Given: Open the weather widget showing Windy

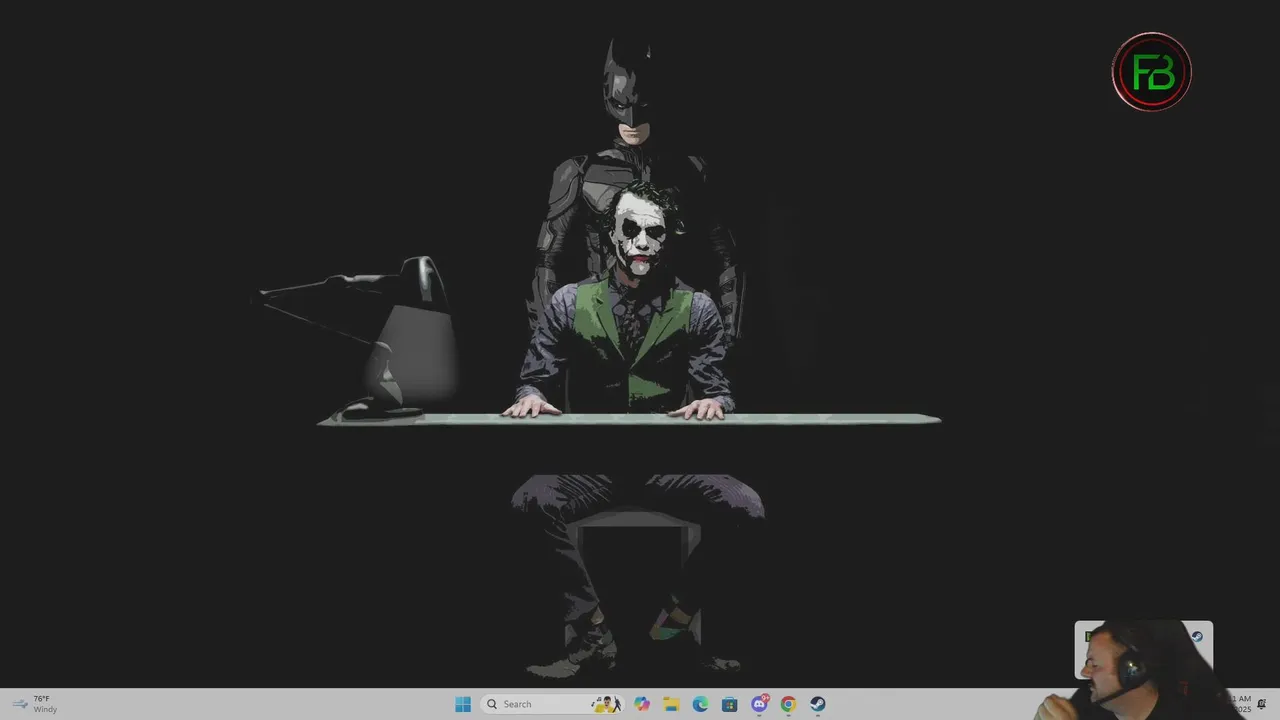Looking at the screenshot, I should coord(35,704).
